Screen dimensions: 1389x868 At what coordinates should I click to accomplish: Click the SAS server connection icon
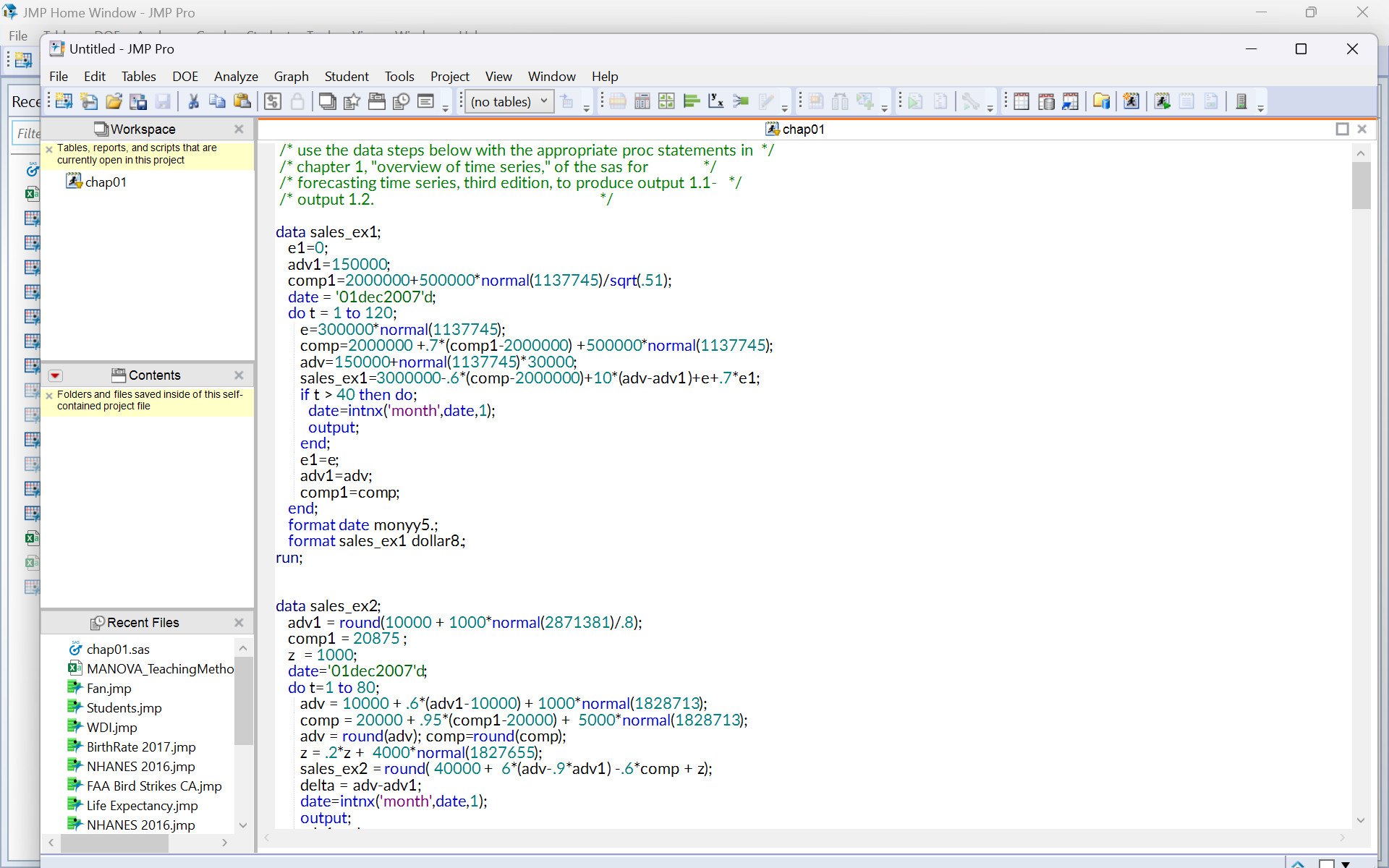pos(1241,101)
